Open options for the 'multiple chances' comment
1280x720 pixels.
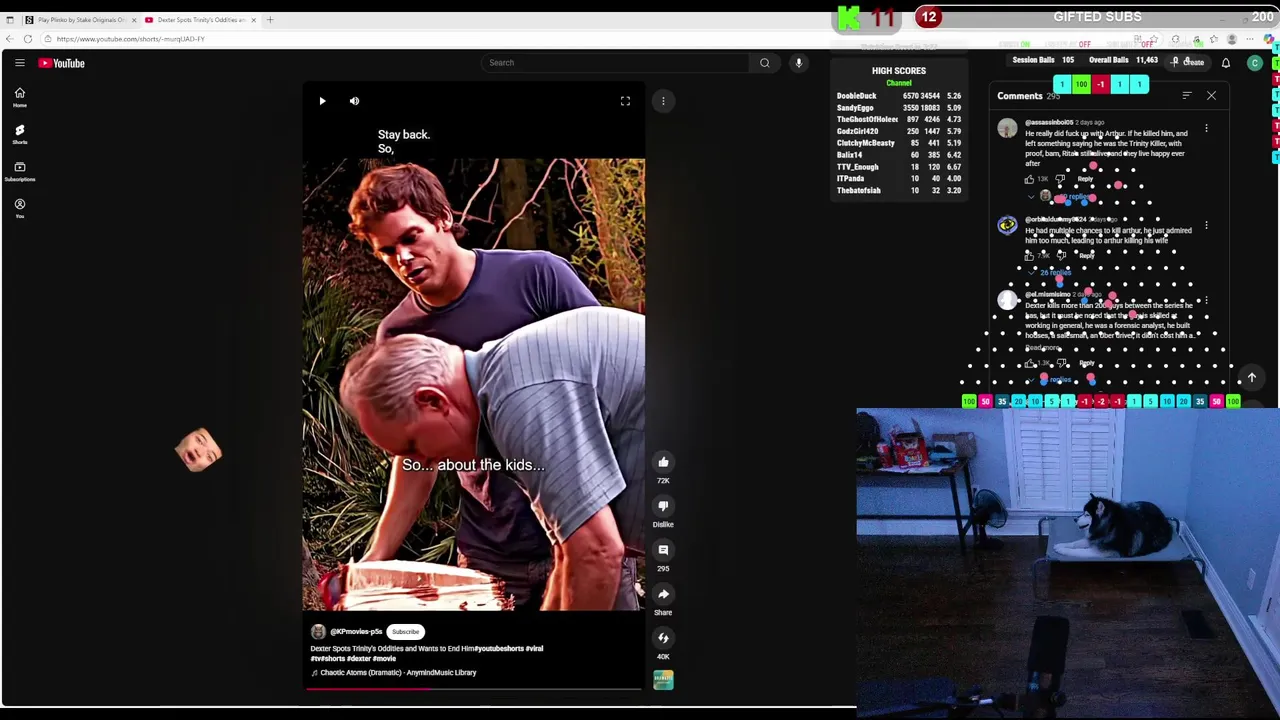coord(1206,225)
